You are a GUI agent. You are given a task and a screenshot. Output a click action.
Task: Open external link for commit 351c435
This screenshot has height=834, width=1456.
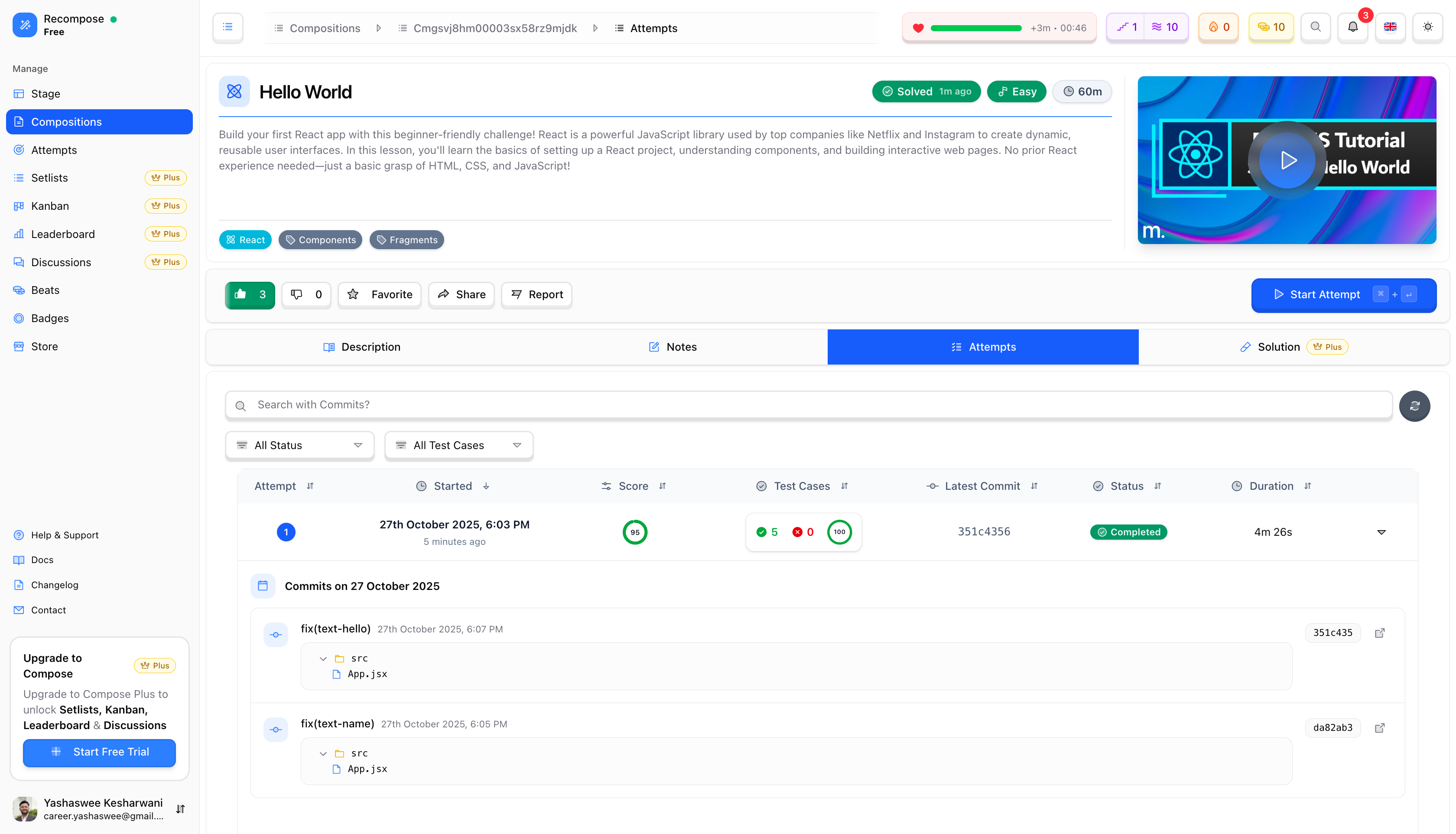(1380, 632)
